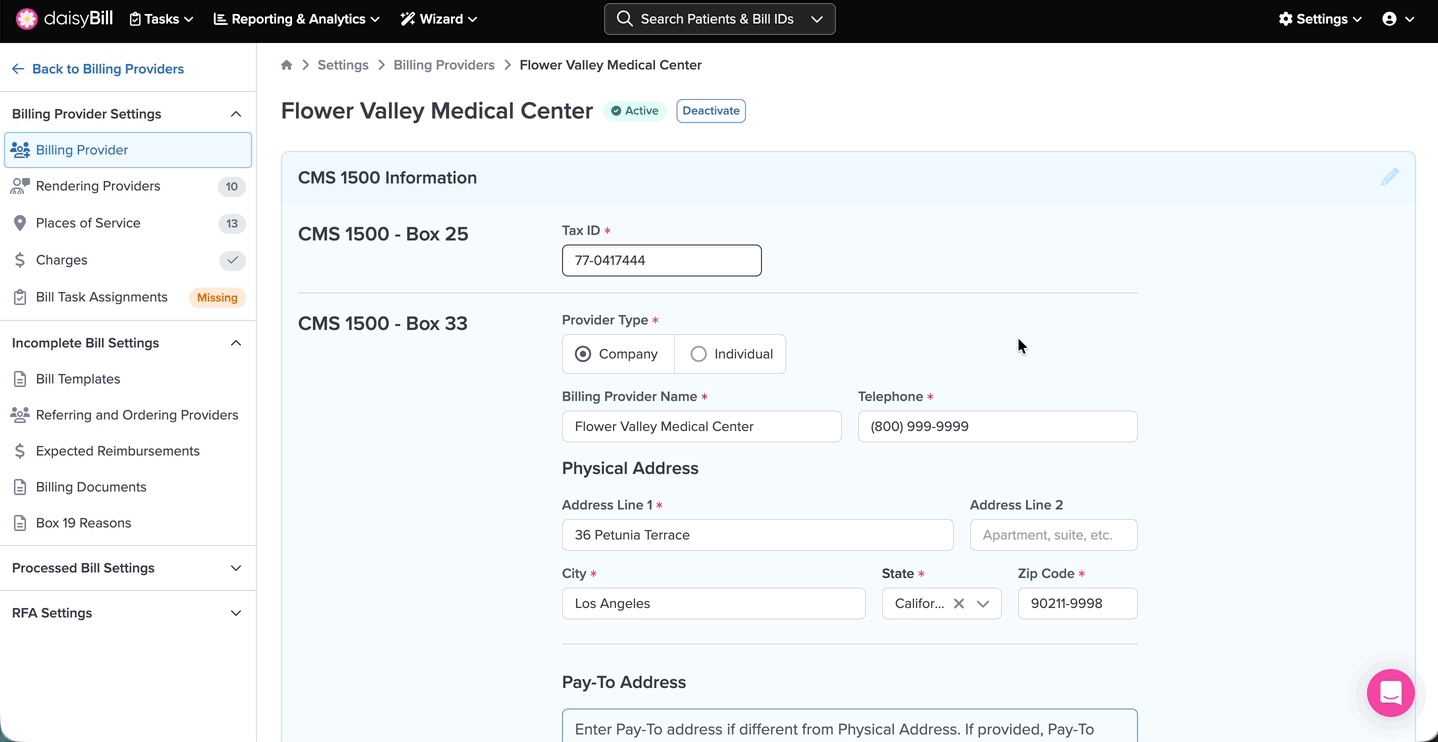Clear the State field with X icon
The height and width of the screenshot is (742, 1438).
pos(958,604)
